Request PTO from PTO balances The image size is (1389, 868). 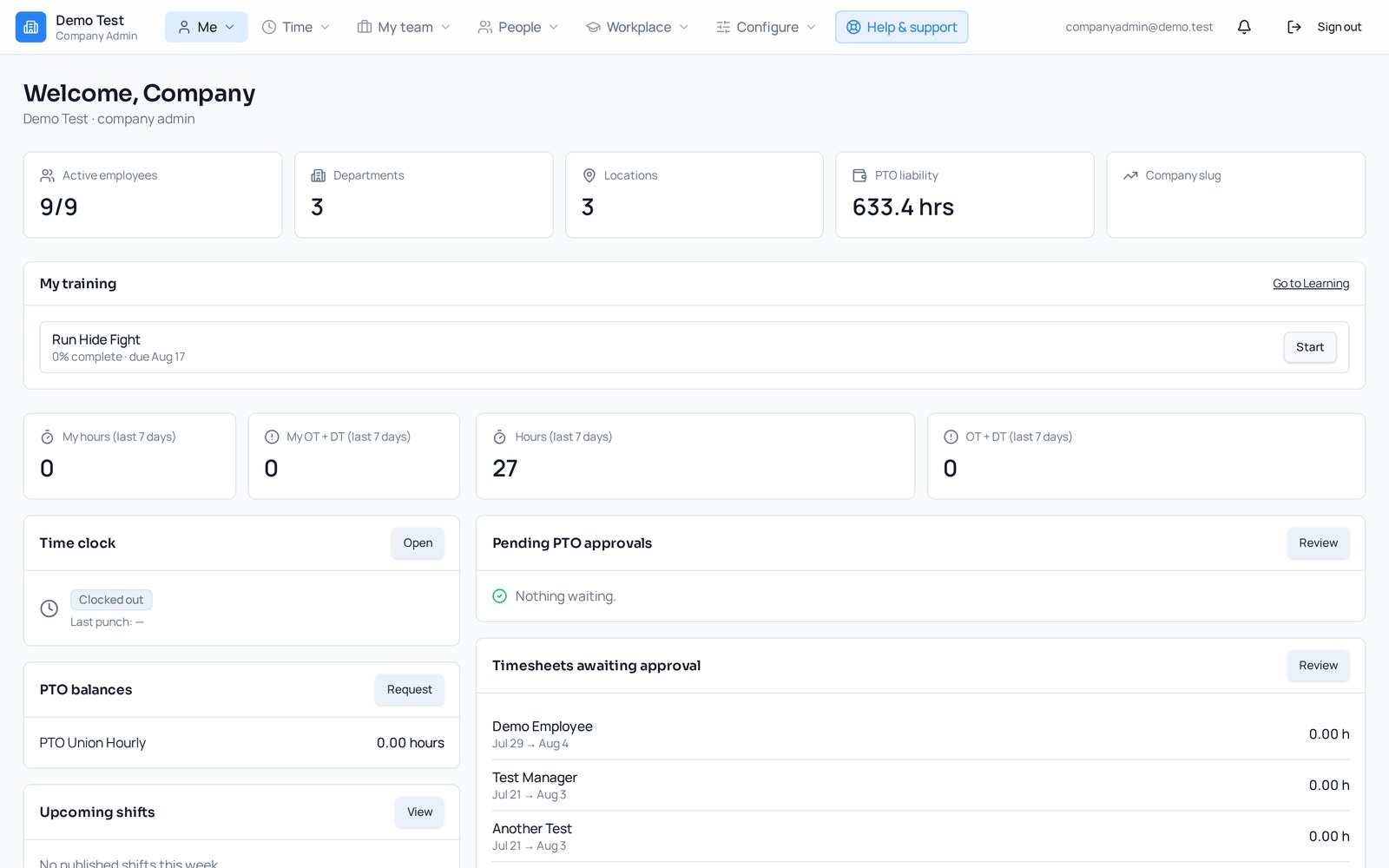[410, 690]
